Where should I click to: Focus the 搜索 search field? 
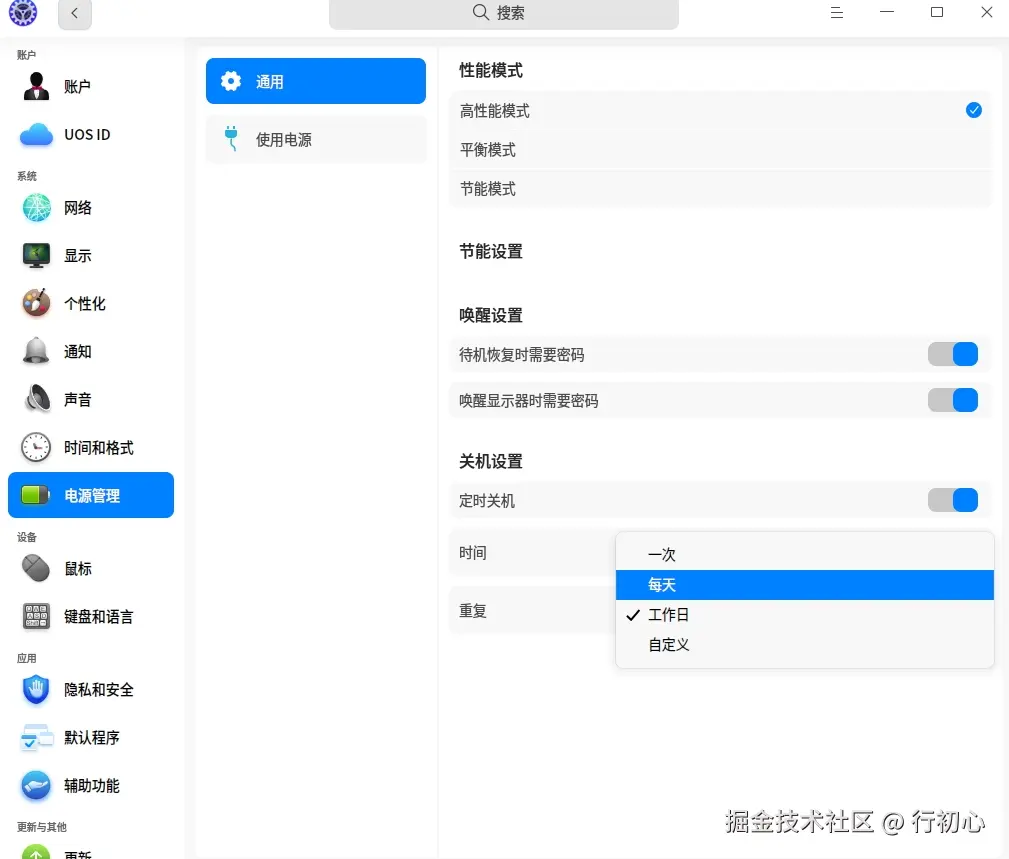coord(503,13)
